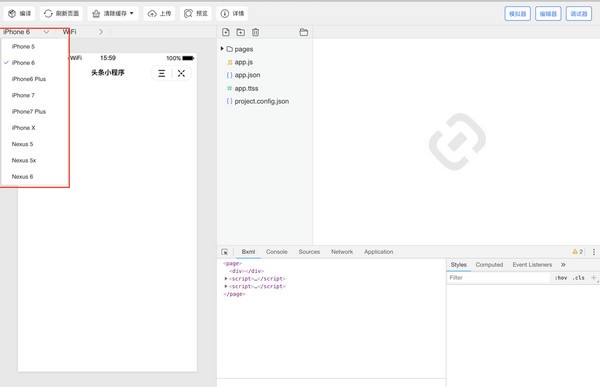
Task: Open the clear cache (清除缓存) dropdown
Action: click(113, 13)
